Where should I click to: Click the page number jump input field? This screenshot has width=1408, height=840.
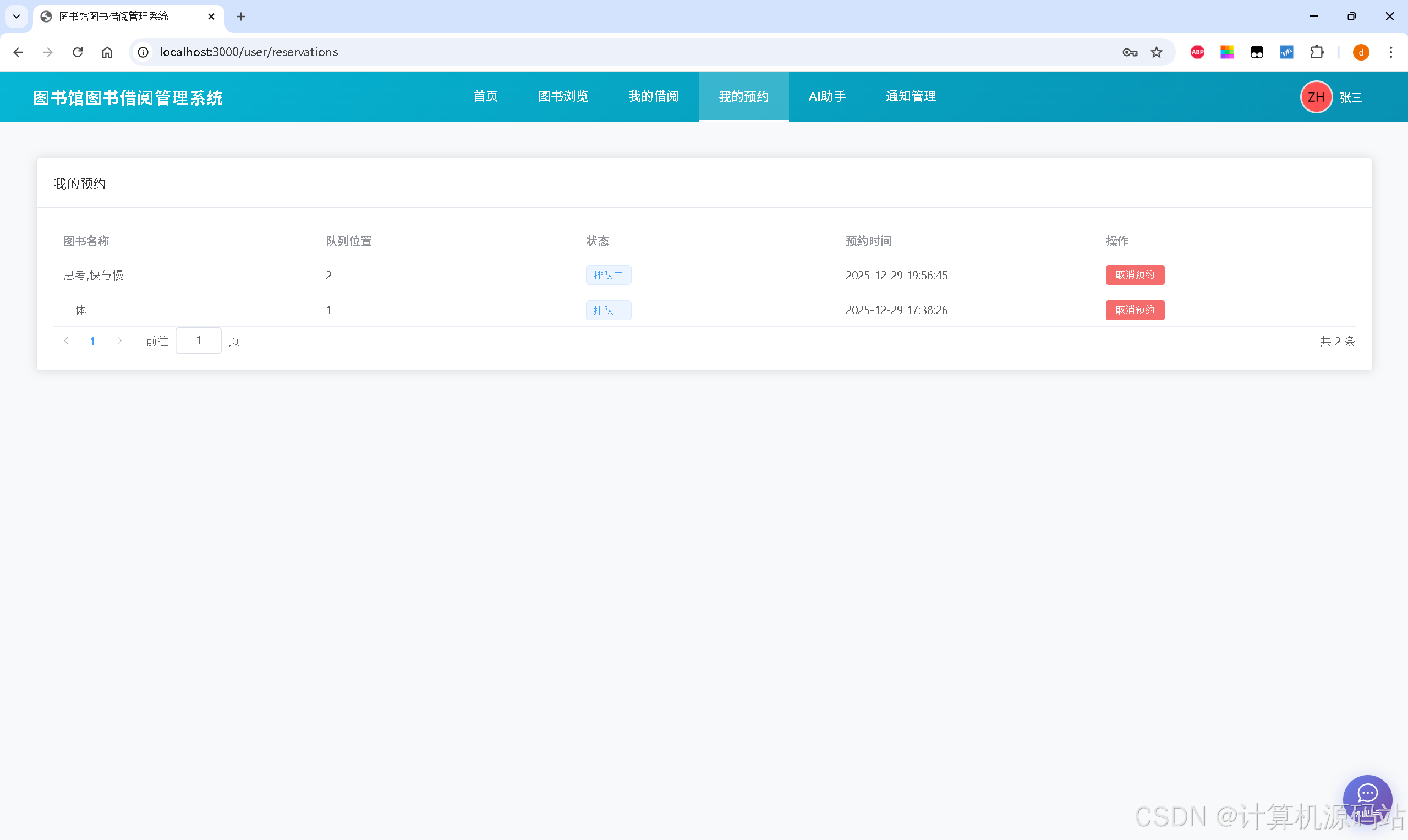(x=198, y=341)
